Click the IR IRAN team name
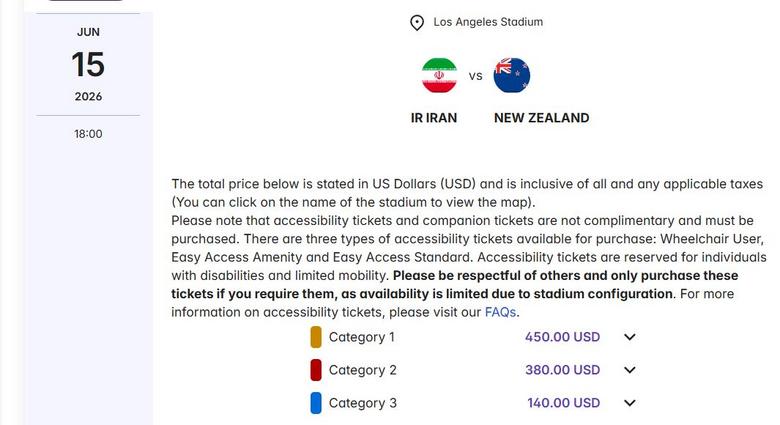This screenshot has width=780, height=425. [x=434, y=118]
